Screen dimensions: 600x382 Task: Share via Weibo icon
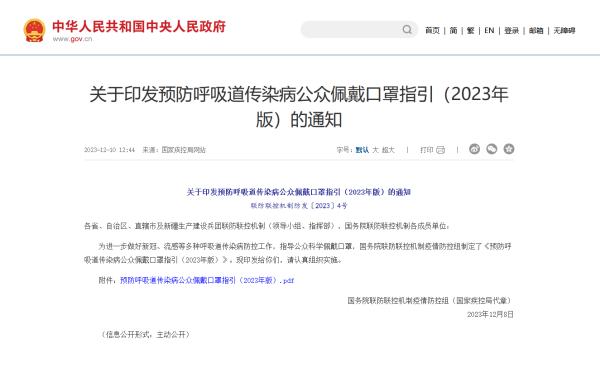tap(474, 149)
